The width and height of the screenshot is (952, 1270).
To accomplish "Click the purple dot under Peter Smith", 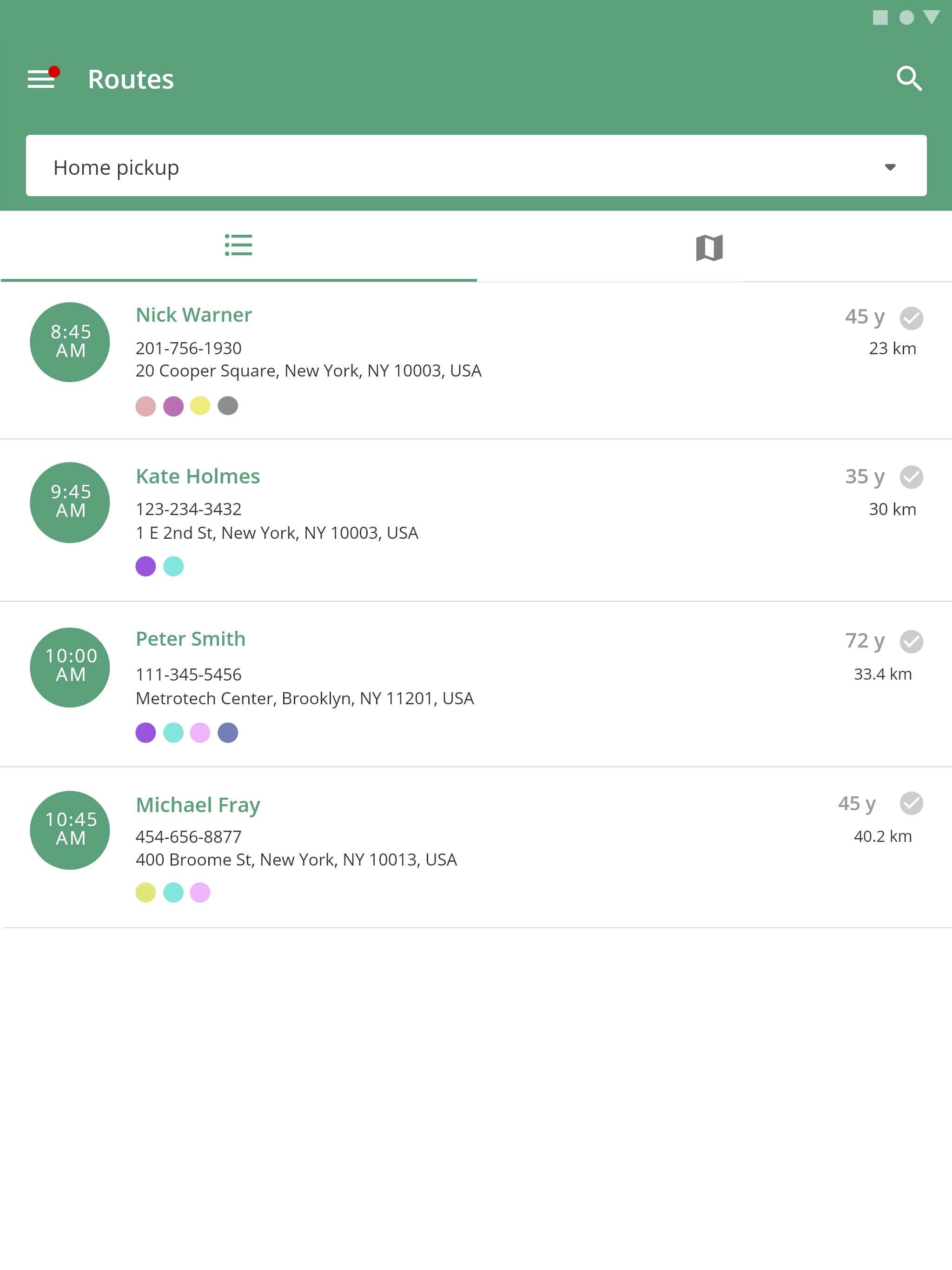I will [x=146, y=733].
